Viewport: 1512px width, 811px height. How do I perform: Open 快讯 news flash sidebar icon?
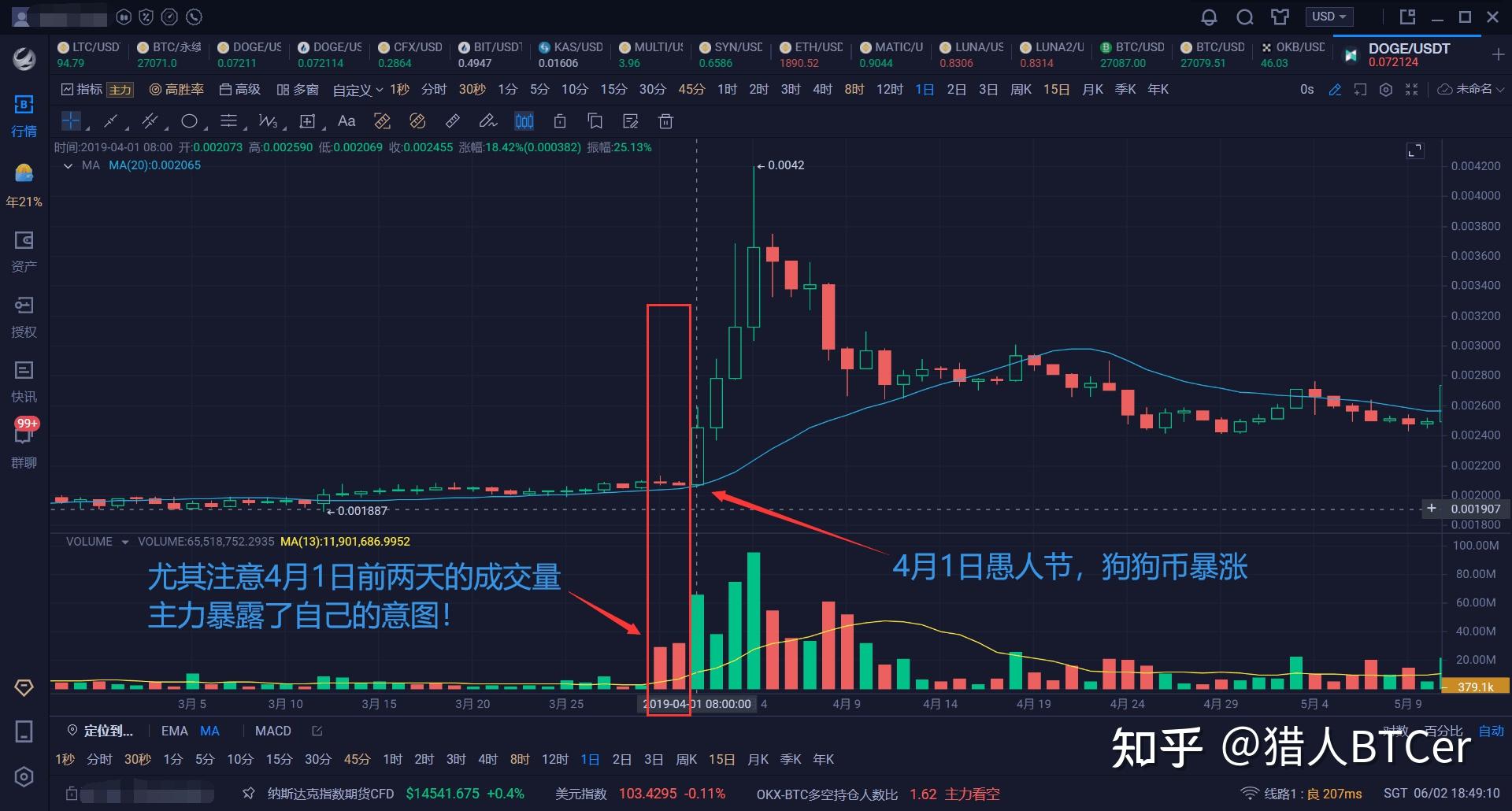coord(24,383)
